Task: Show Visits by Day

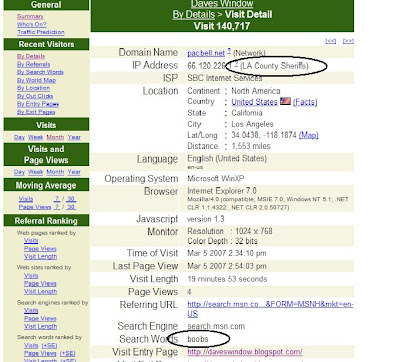Action: click(x=19, y=137)
